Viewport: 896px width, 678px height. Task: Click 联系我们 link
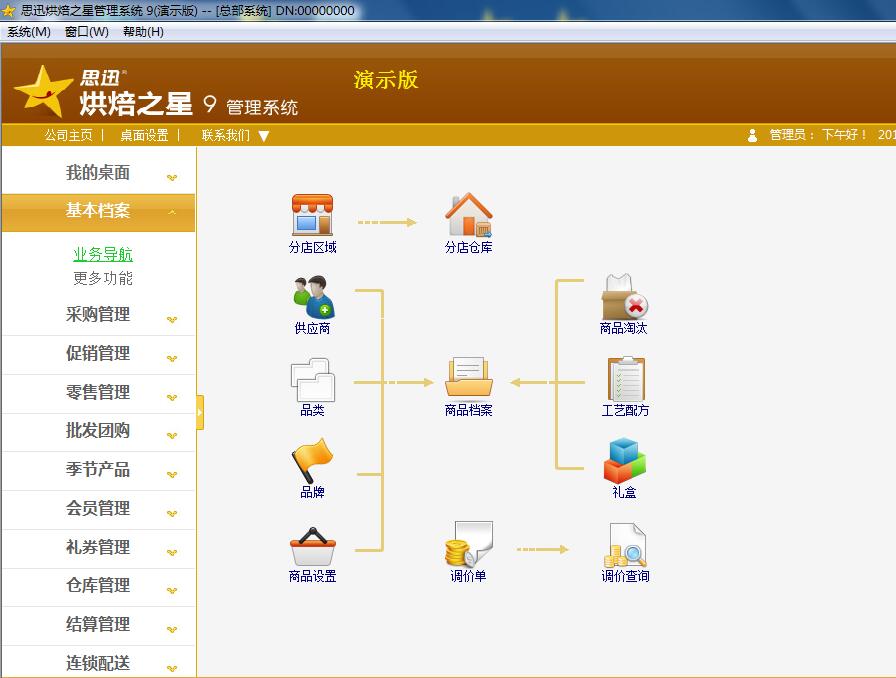click(226, 135)
